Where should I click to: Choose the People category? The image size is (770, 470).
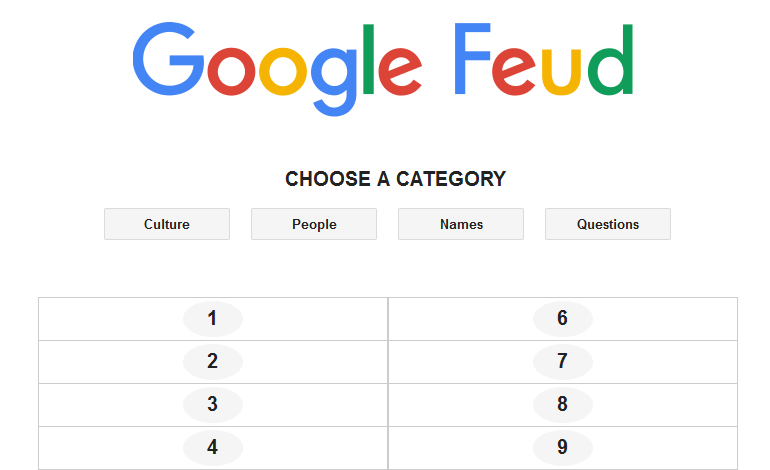(314, 224)
